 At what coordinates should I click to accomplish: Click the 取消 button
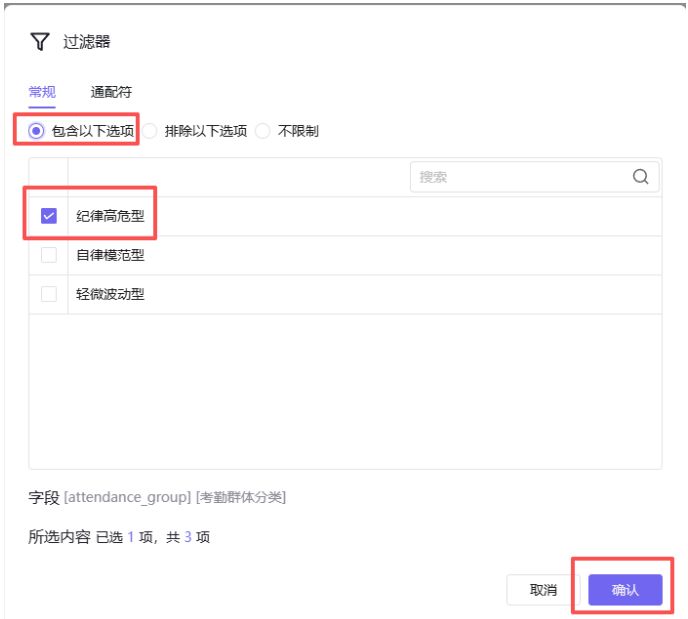(x=543, y=590)
